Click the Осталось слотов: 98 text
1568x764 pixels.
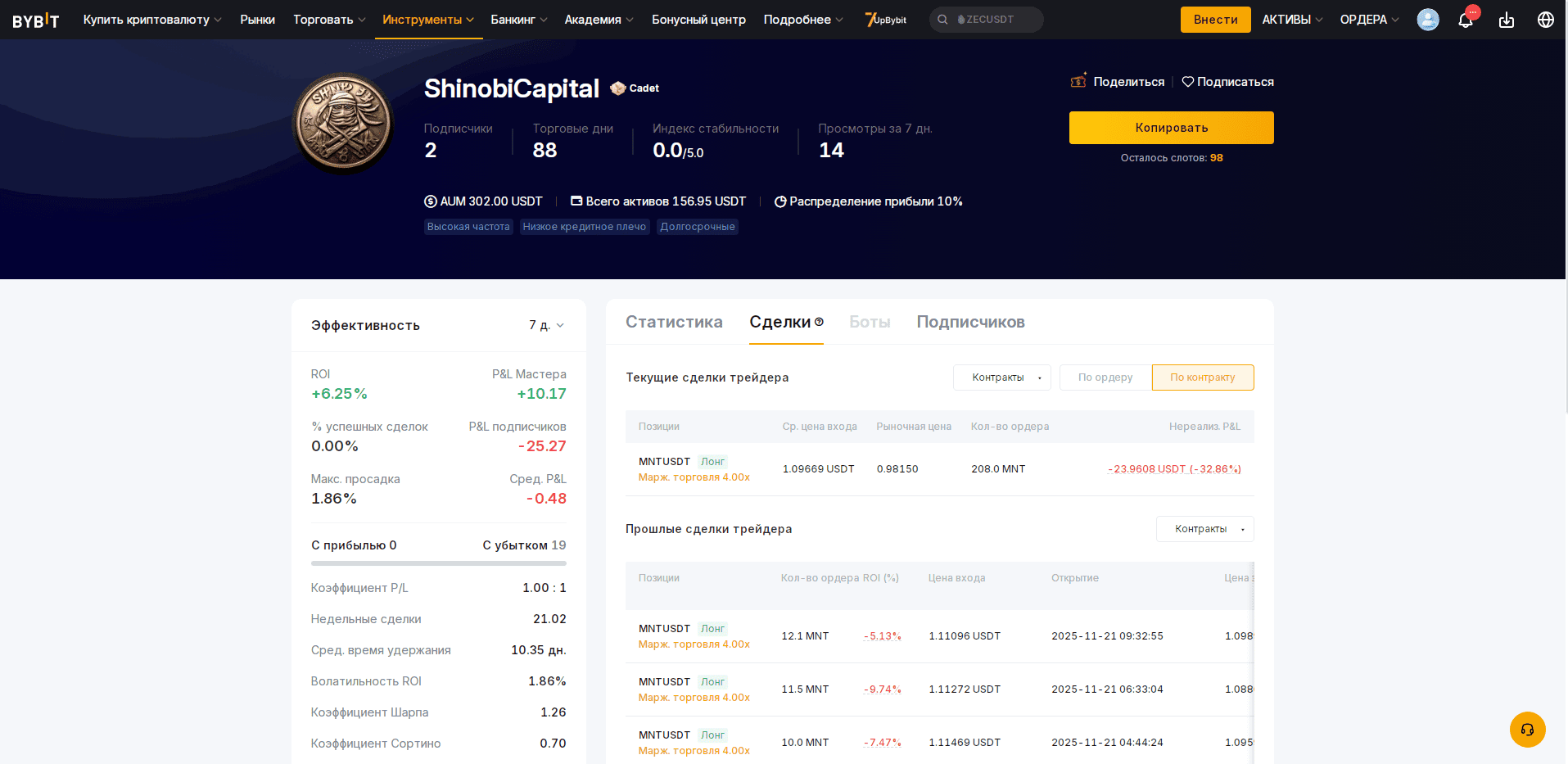[x=1172, y=158]
